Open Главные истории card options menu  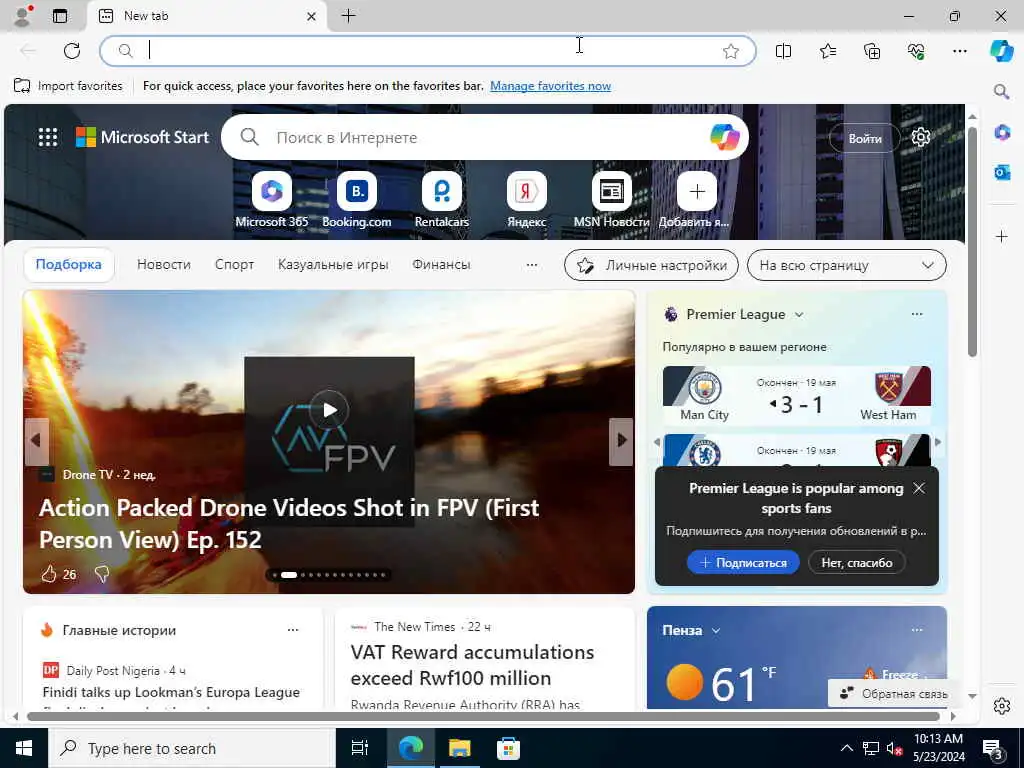point(293,630)
